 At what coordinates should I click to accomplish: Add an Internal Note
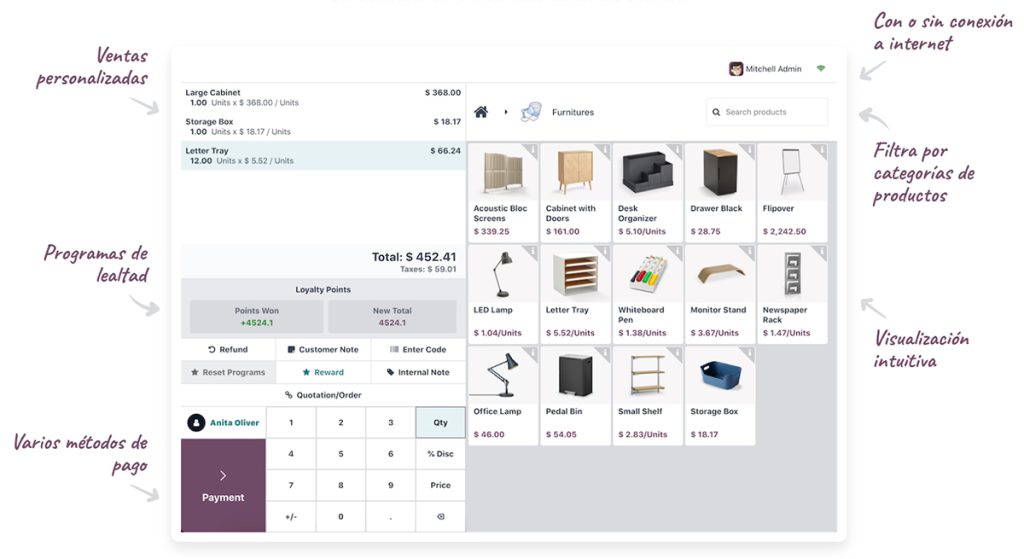point(418,372)
